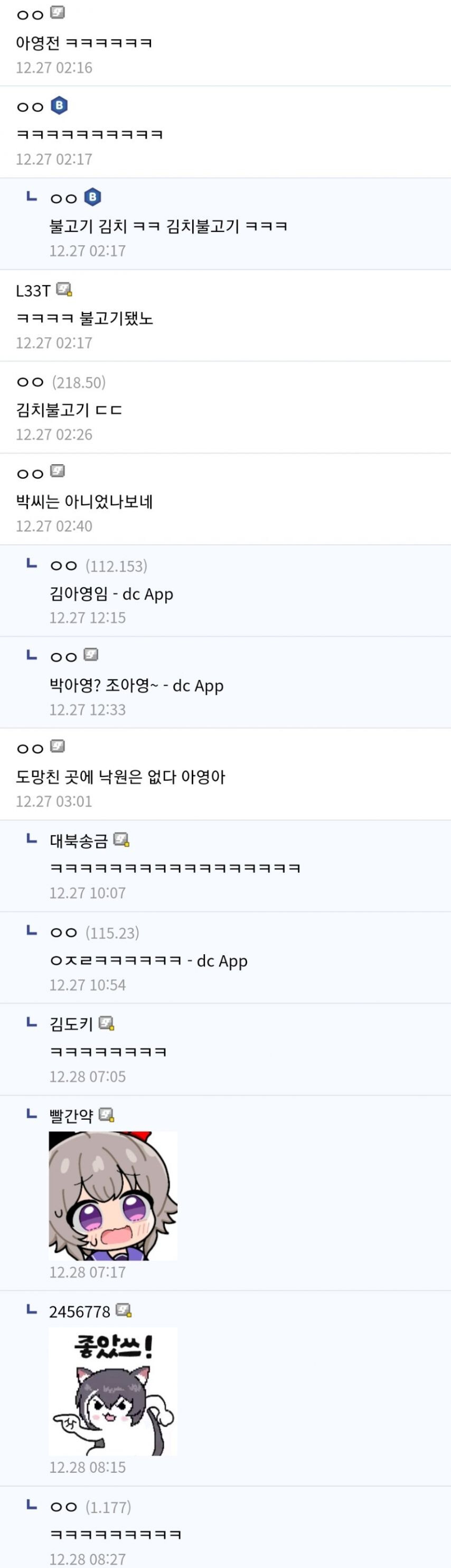451x1568 pixels.
Task: Click the blue B badge on the 불고기 김치 reply
Action: (92, 197)
